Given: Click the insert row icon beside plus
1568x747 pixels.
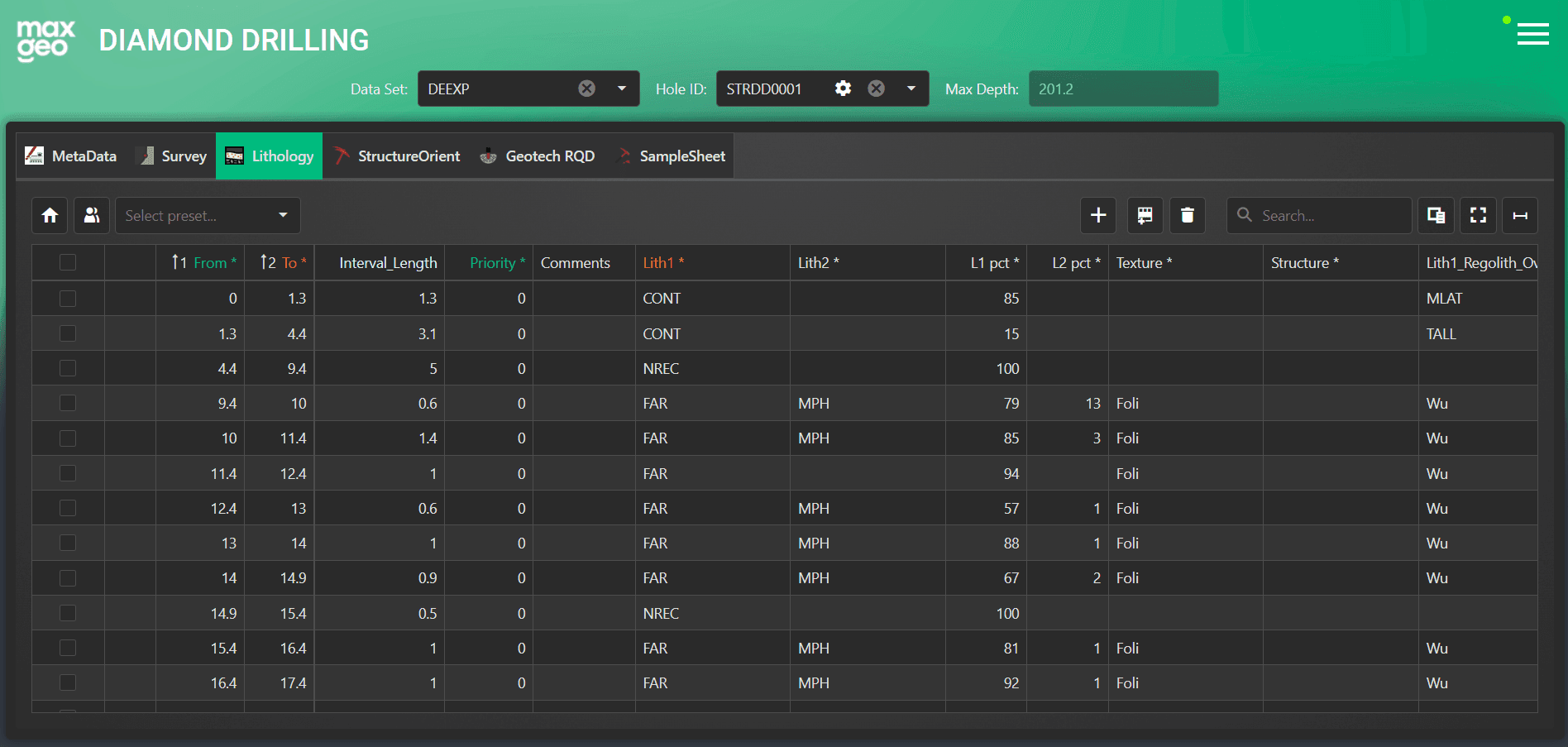Looking at the screenshot, I should tap(1145, 215).
